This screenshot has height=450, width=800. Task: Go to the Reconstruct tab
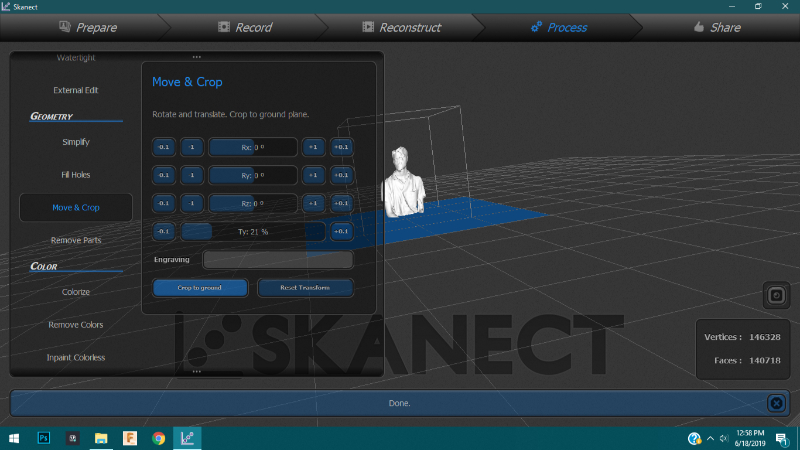pyautogui.click(x=402, y=28)
